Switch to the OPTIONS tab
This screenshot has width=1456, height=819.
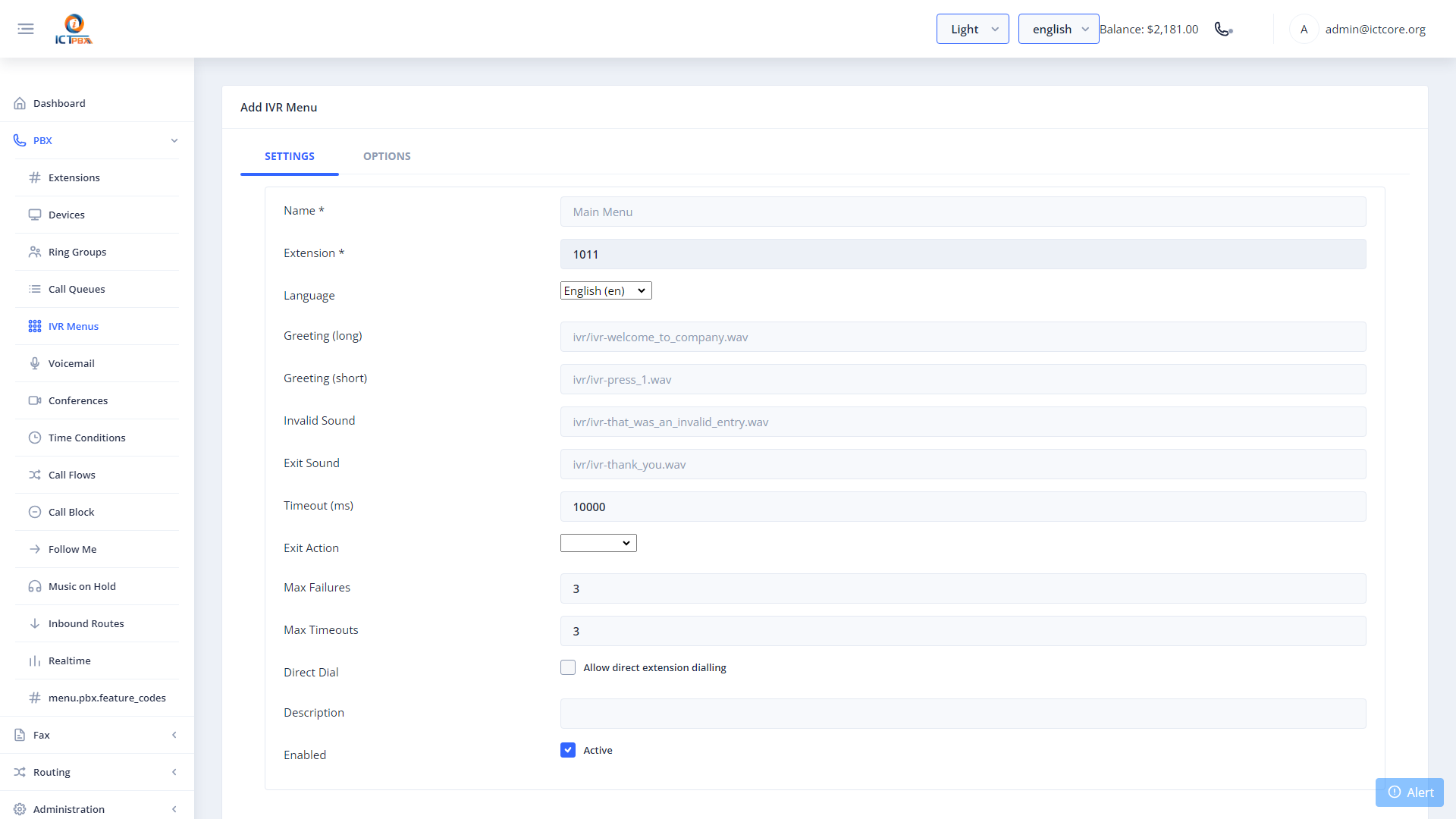387,156
